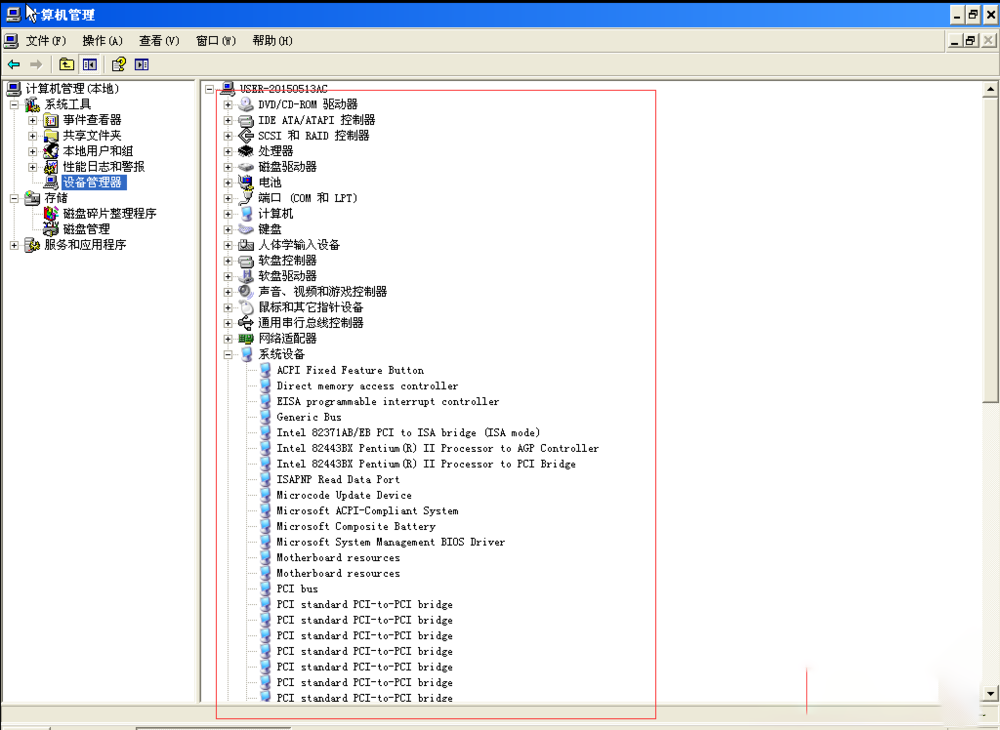Select the 网络适配器 (Network adapters) icon
The height and width of the screenshot is (730, 1000).
point(246,338)
